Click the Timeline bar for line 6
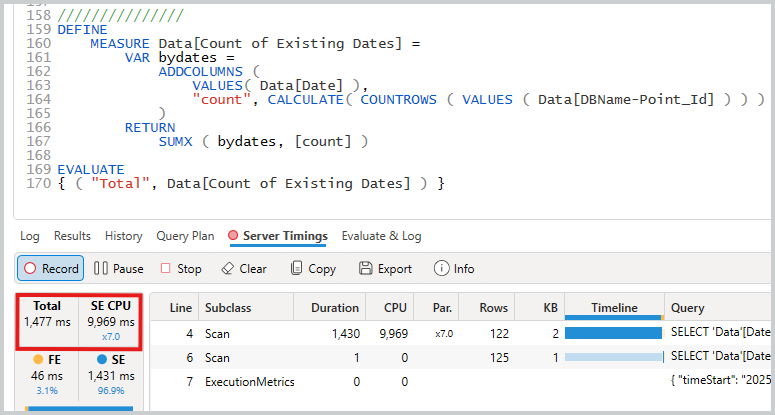The height and width of the screenshot is (415, 775). coord(613,356)
